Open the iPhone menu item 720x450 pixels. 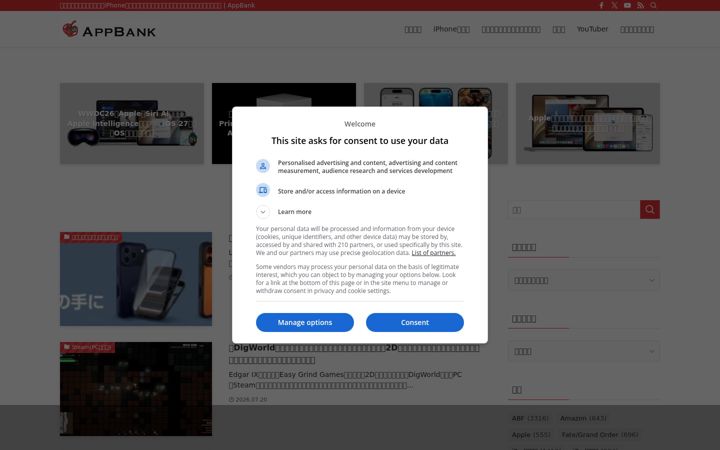click(451, 29)
